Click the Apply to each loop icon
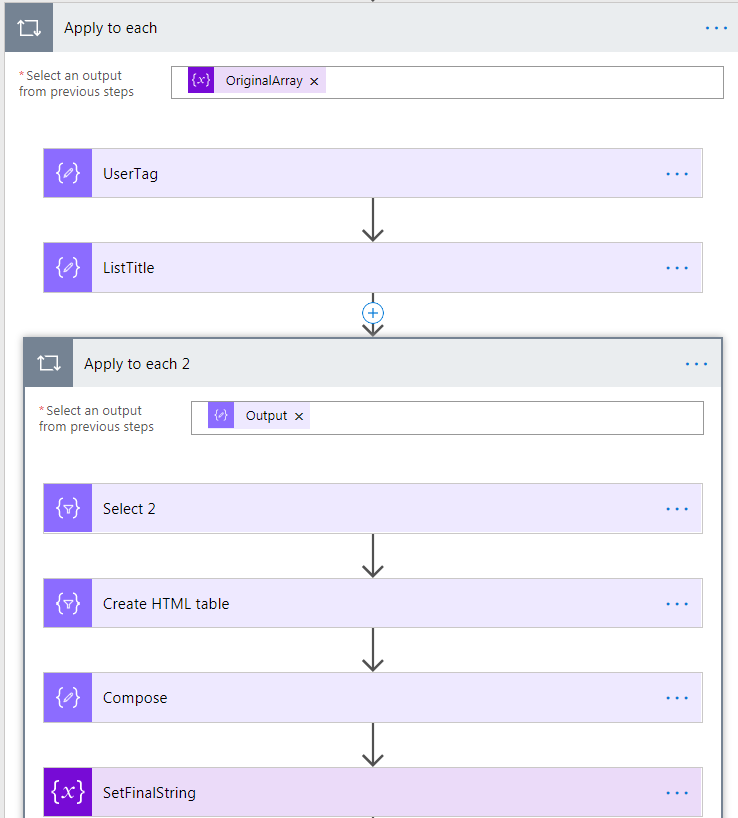The image size is (738, 818). click(x=27, y=27)
